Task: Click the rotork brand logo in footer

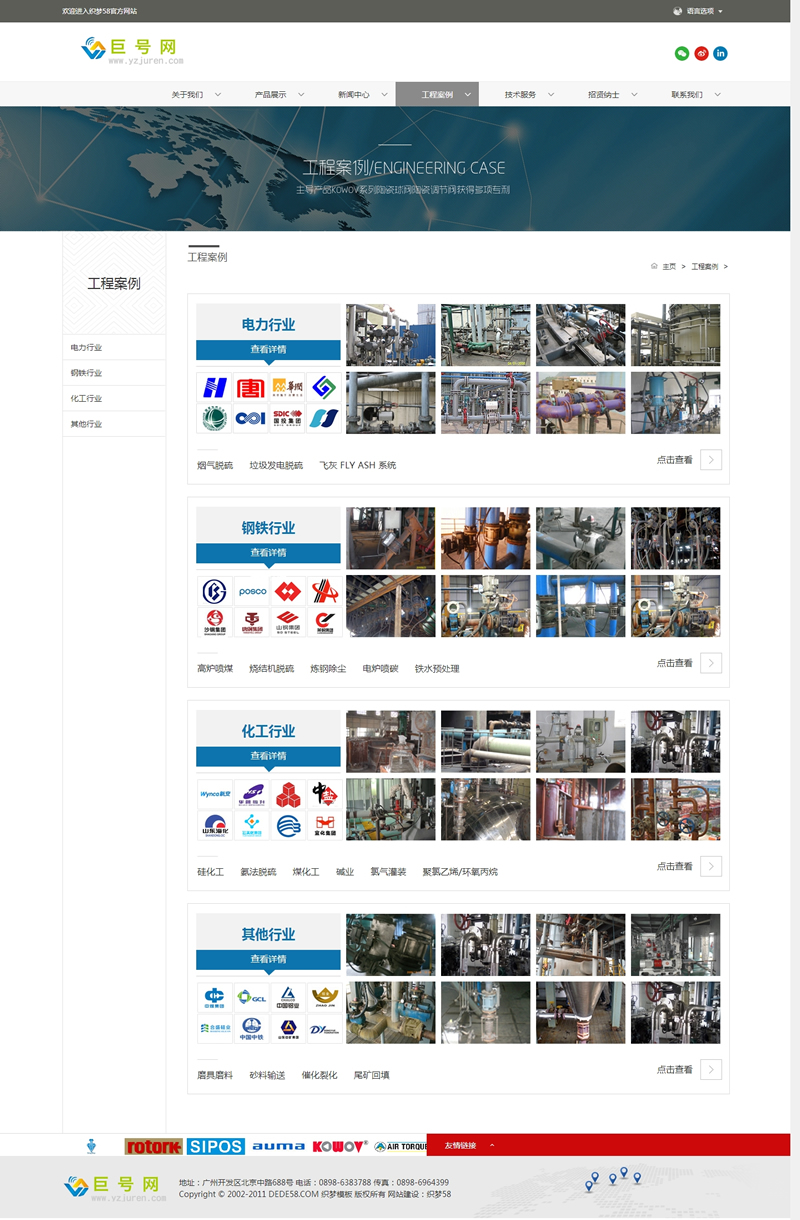Action: coord(153,1146)
